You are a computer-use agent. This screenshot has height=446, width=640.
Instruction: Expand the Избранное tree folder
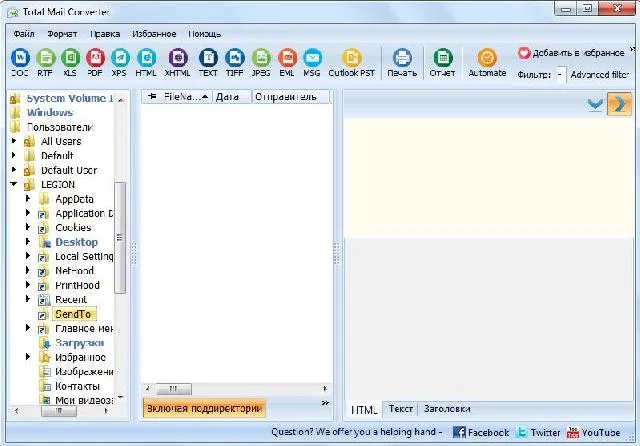pos(28,357)
